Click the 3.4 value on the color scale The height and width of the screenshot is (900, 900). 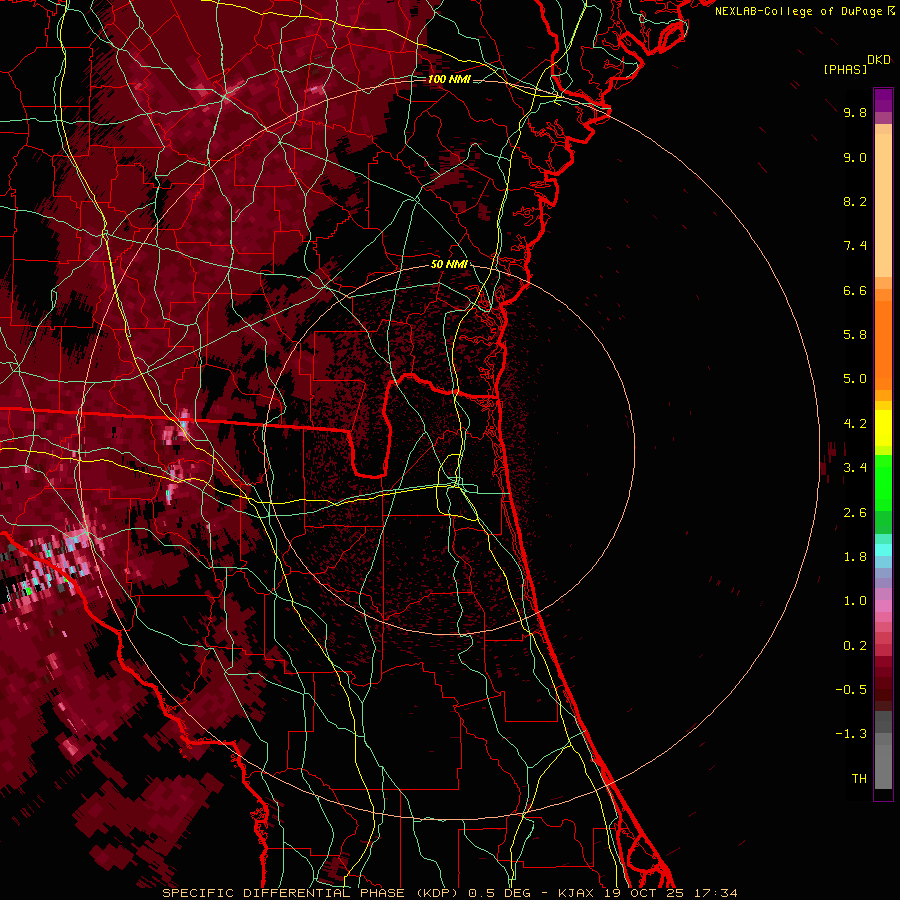click(855, 468)
